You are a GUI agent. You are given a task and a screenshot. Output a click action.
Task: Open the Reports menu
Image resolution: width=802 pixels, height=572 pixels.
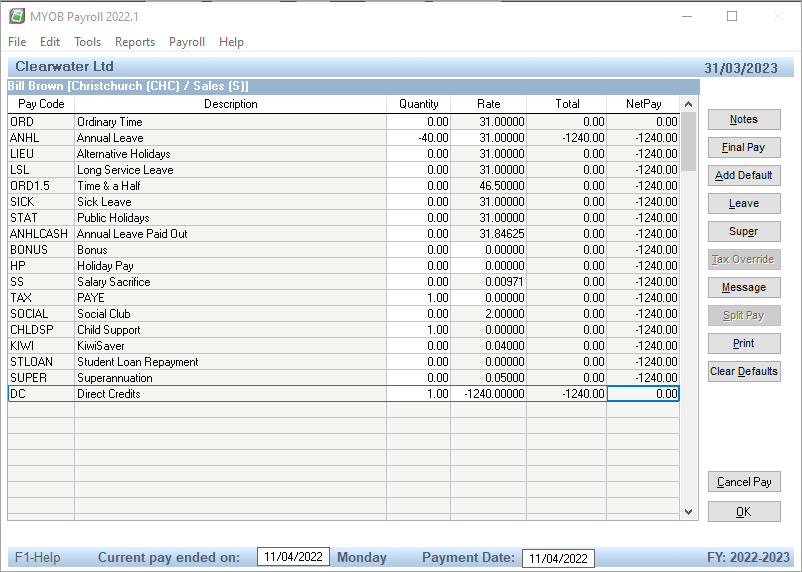tap(135, 42)
